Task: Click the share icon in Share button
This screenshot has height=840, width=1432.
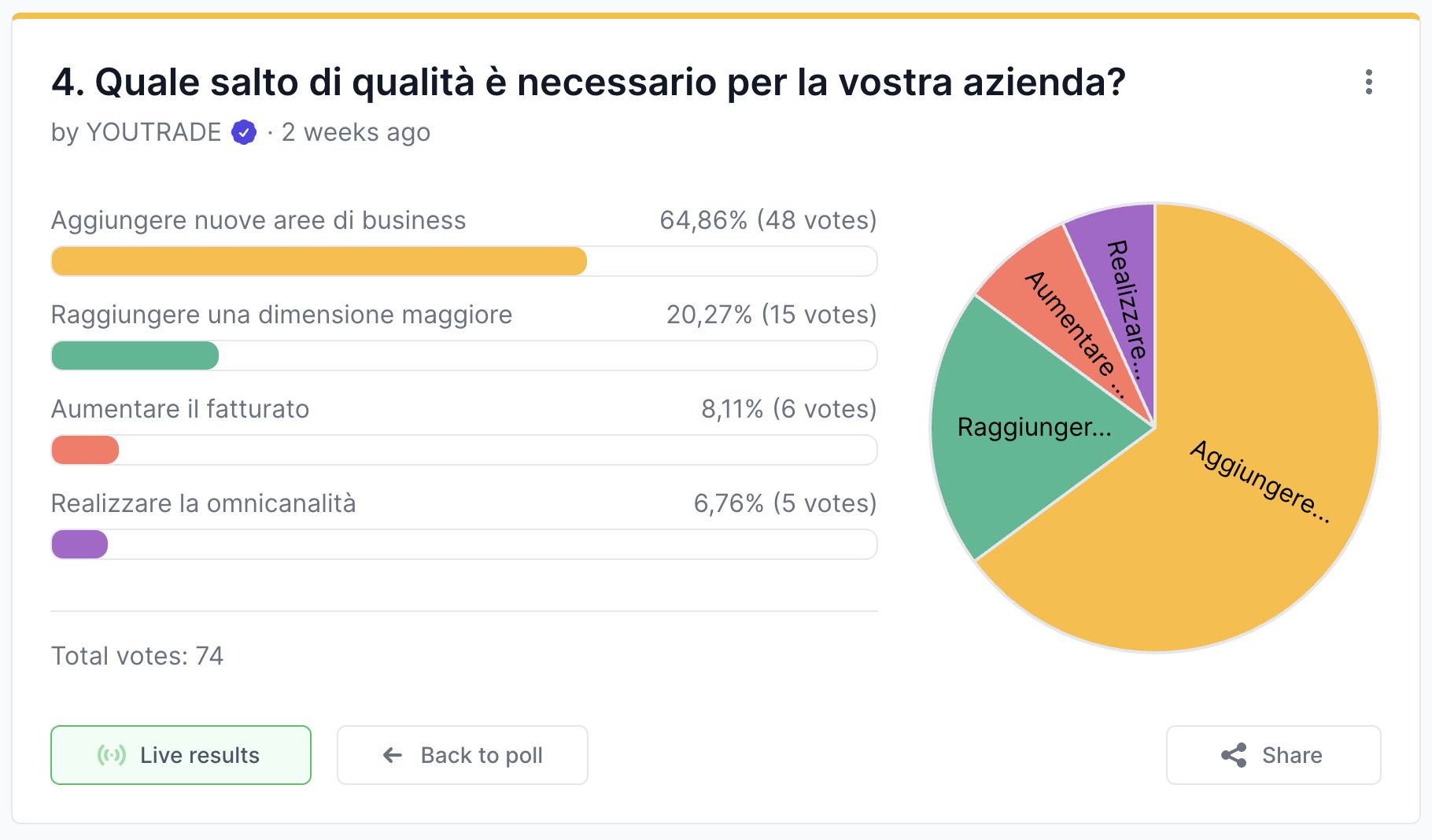Action: pyautogui.click(x=1234, y=755)
